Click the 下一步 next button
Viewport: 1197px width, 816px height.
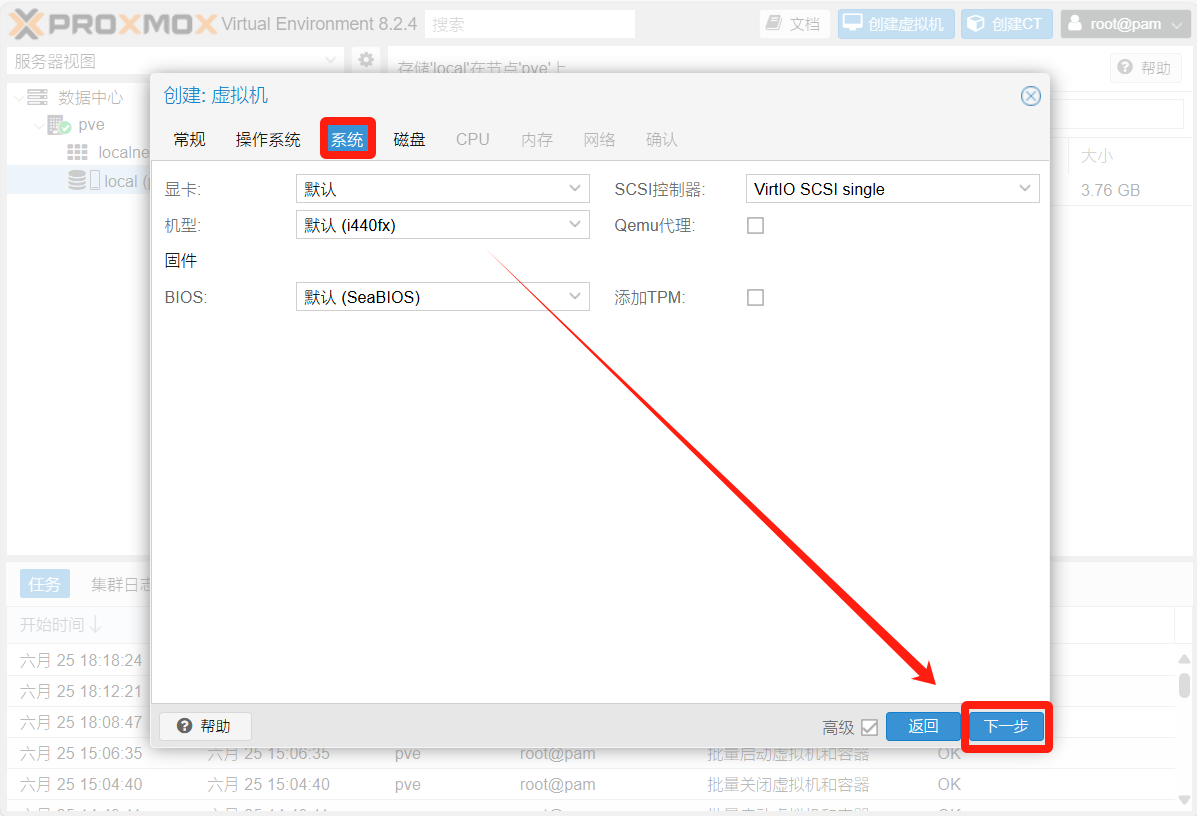[1006, 727]
